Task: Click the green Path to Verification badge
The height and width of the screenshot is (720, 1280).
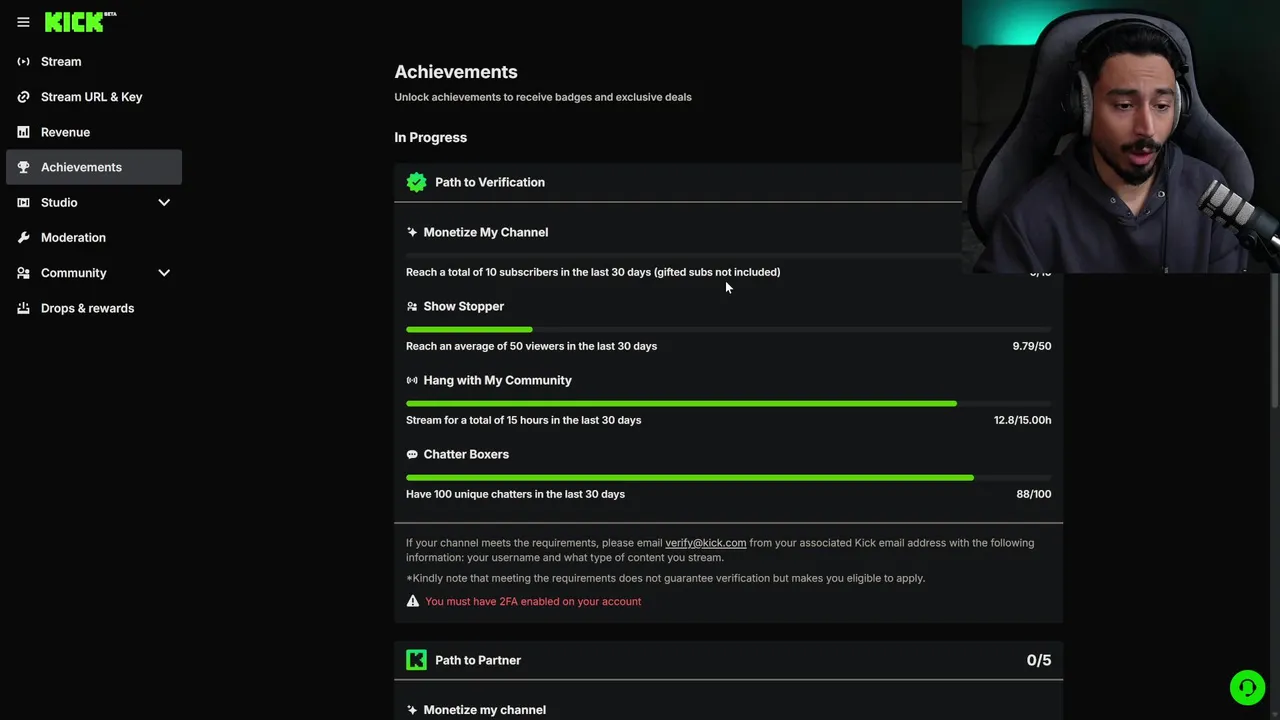Action: point(416,182)
